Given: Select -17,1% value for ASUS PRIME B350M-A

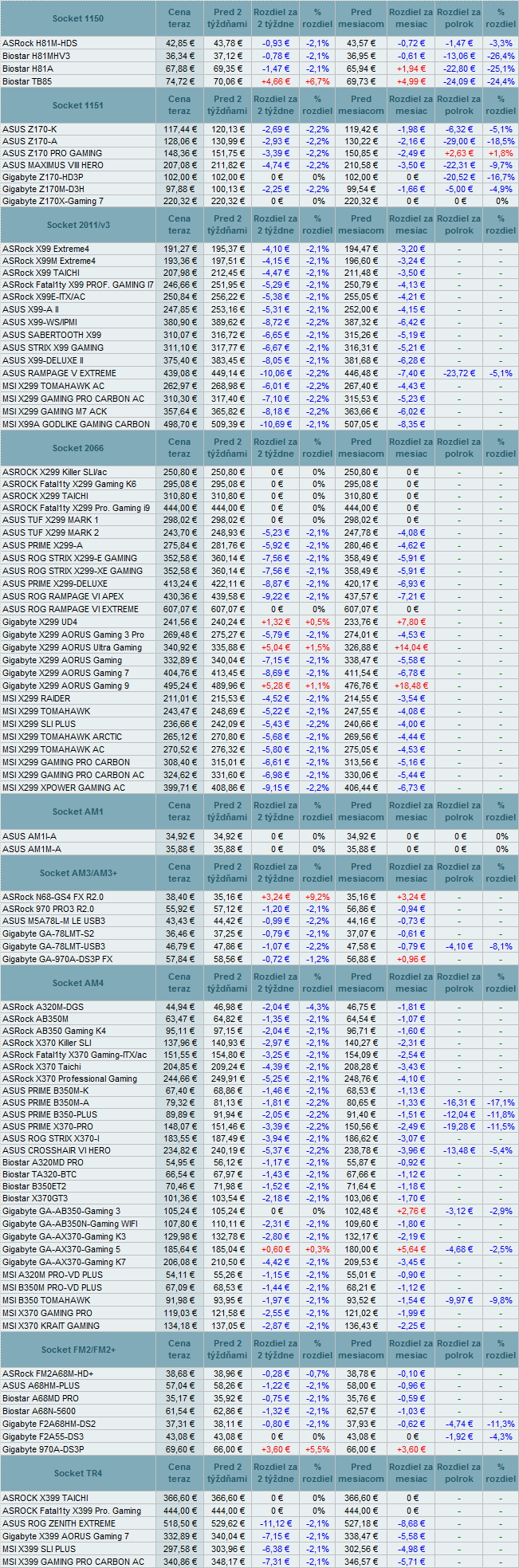Looking at the screenshot, I should pos(501,1102).
